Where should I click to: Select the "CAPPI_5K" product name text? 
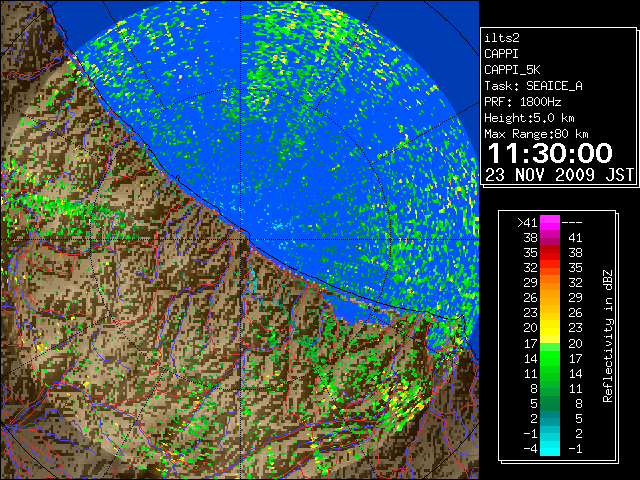pos(512,70)
